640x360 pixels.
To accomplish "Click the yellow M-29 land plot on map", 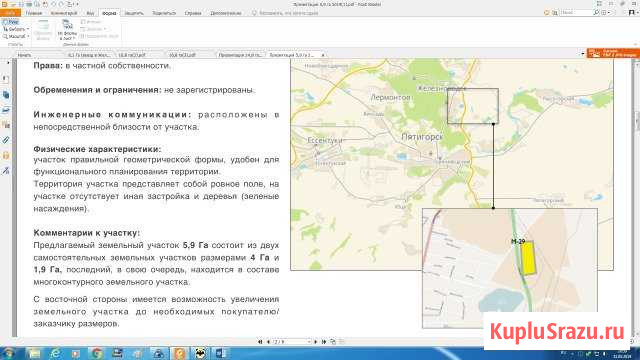I will click(x=528, y=258).
